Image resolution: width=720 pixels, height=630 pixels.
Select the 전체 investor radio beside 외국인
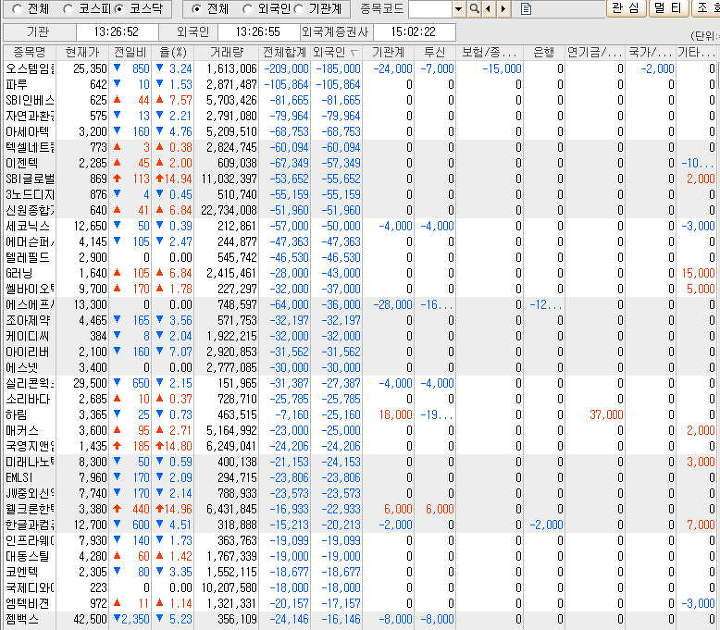pos(197,8)
